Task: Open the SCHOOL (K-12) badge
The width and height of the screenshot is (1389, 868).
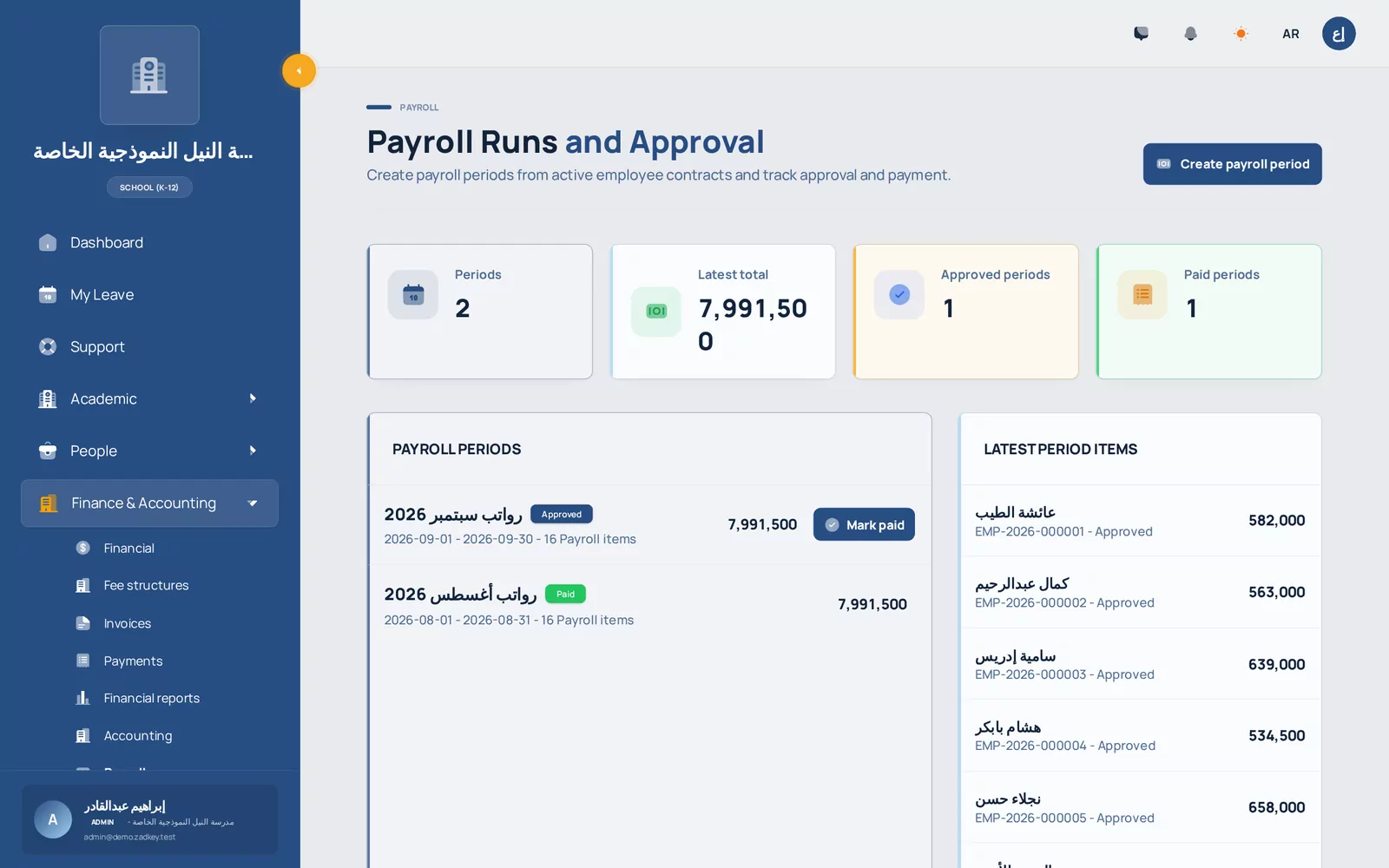Action: coord(149,187)
